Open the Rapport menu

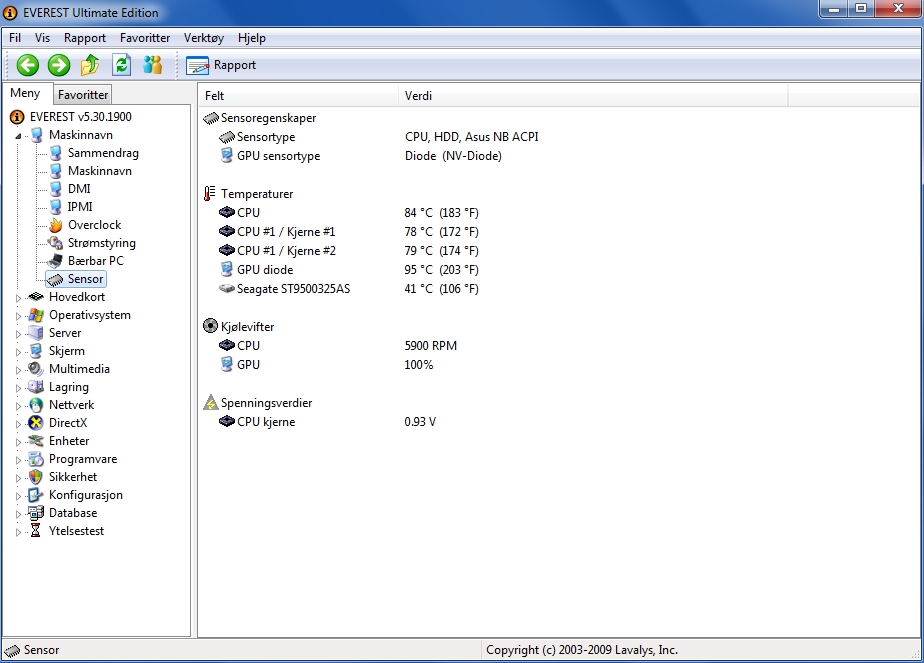click(x=85, y=38)
